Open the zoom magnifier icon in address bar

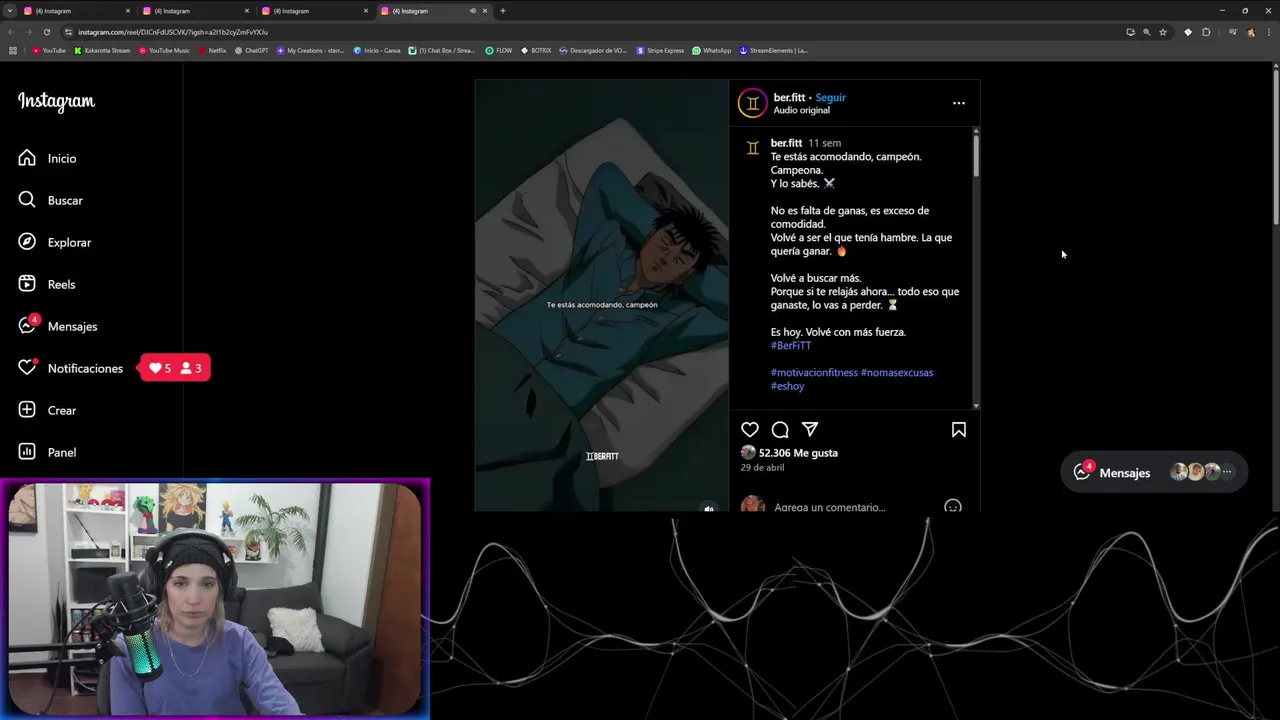(x=1147, y=32)
